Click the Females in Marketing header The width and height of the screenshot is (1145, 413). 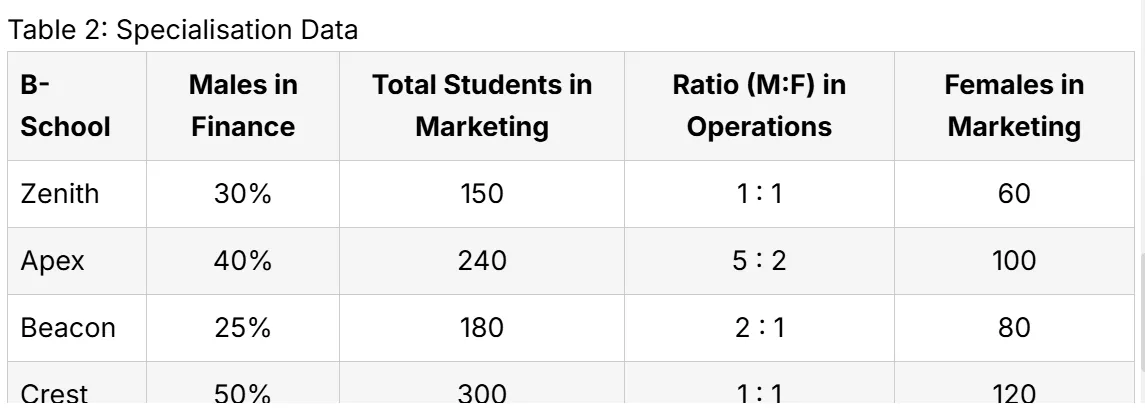tap(1014, 106)
